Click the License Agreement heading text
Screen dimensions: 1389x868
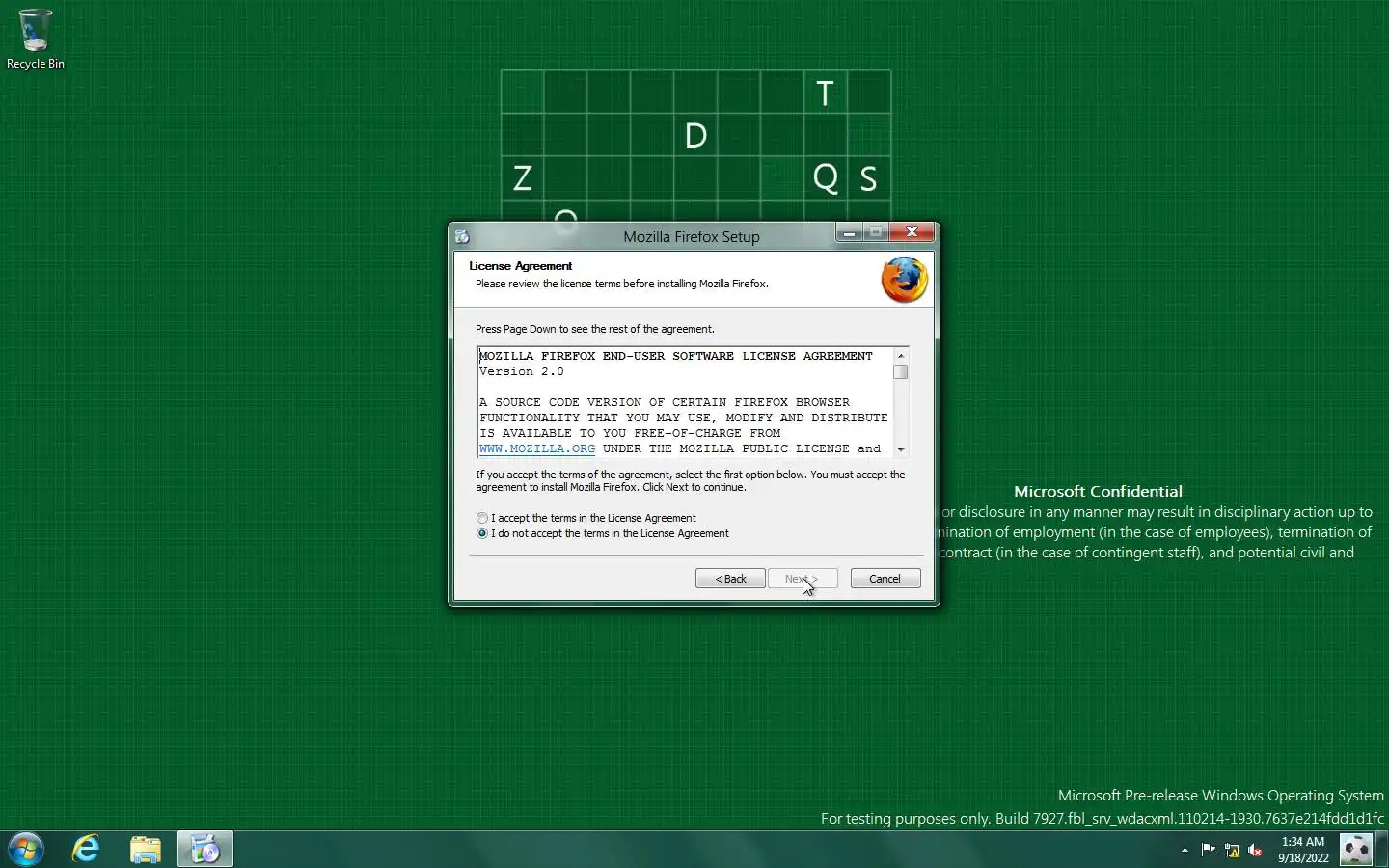coord(521,266)
